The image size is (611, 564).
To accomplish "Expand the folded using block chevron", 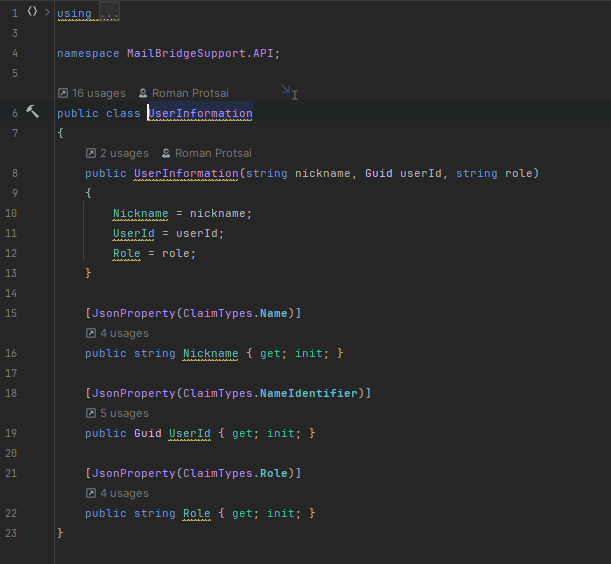I will (x=47, y=12).
